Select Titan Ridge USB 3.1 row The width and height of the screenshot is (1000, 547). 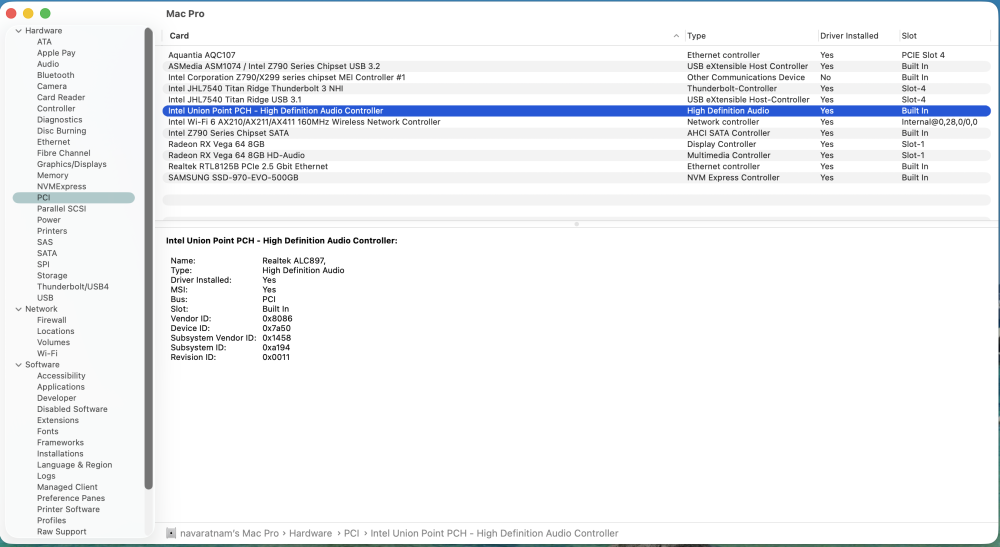tap(577, 100)
